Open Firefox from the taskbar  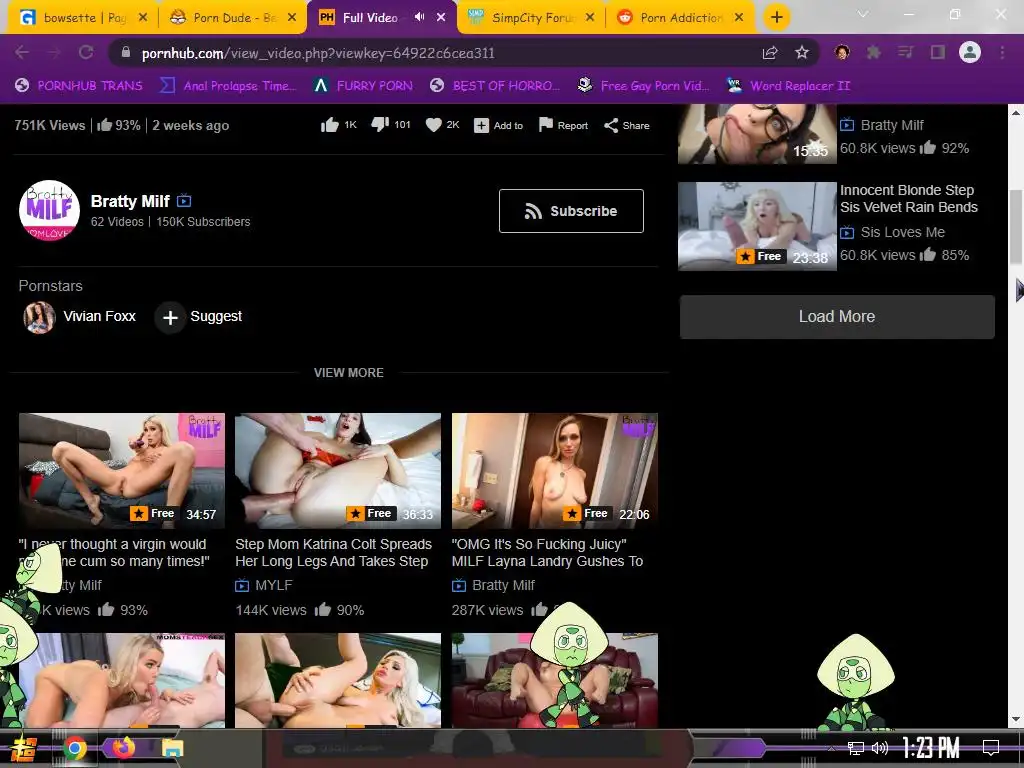click(x=124, y=748)
